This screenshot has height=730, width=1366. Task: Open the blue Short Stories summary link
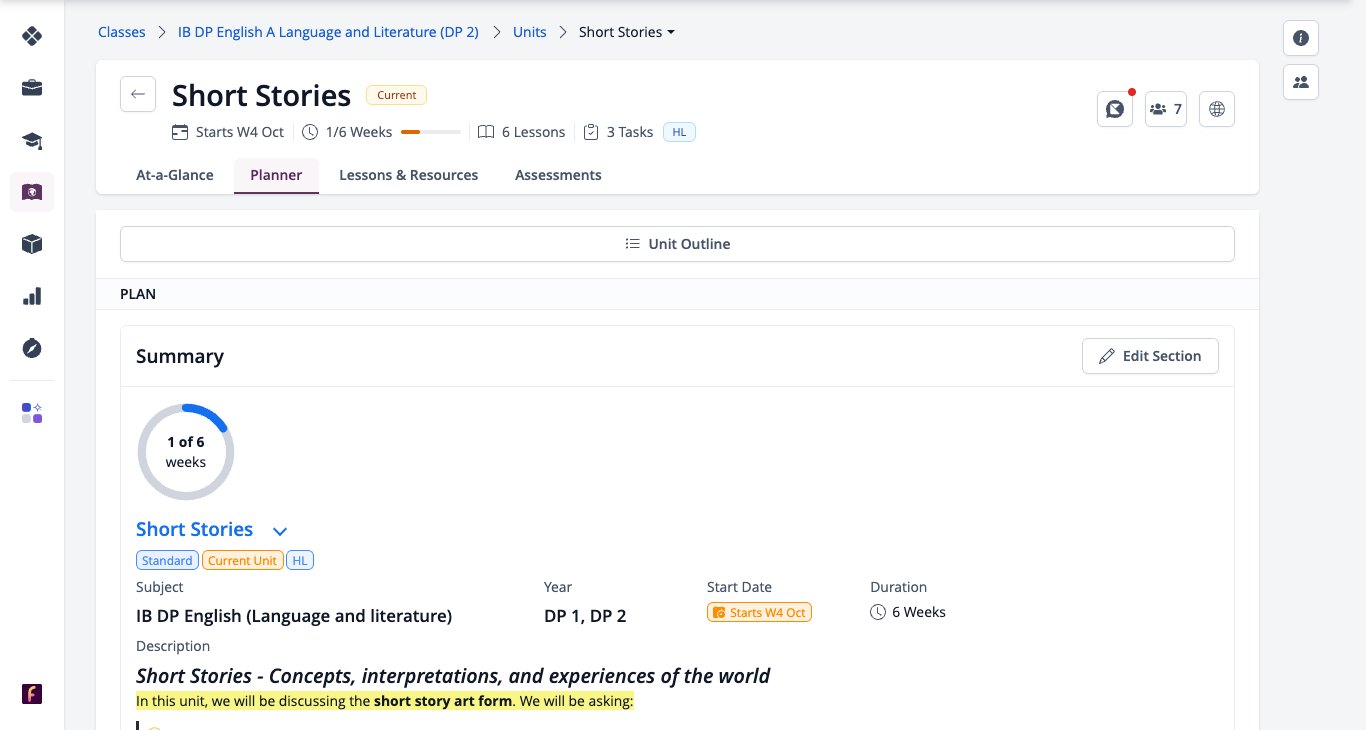pyautogui.click(x=195, y=529)
